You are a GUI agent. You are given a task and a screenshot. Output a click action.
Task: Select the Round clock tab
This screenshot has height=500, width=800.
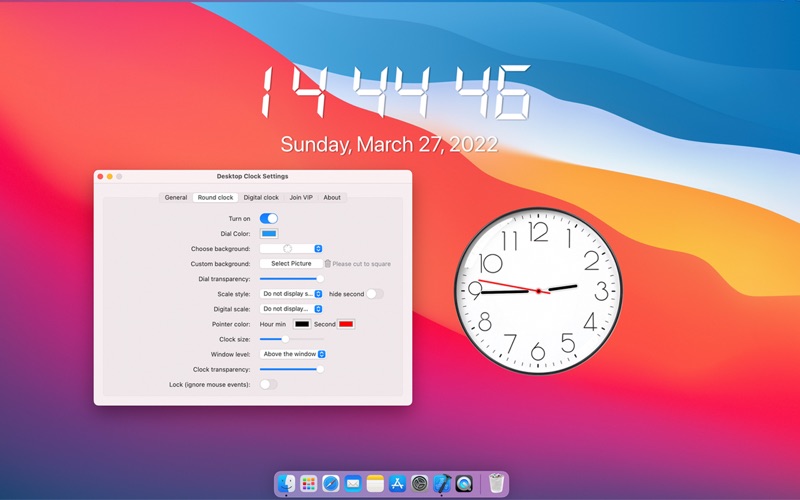tap(215, 197)
